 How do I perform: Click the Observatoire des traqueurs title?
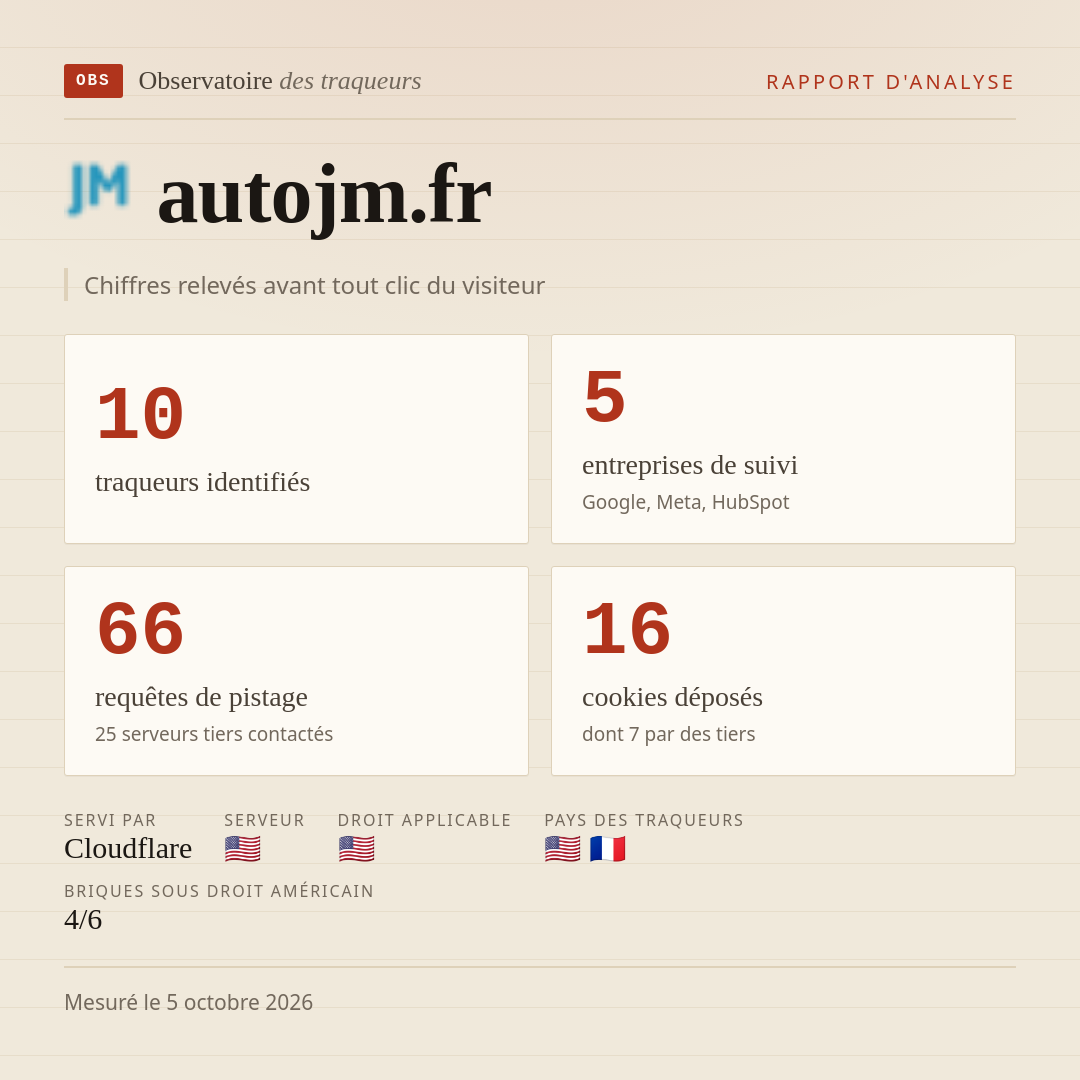[x=280, y=81]
